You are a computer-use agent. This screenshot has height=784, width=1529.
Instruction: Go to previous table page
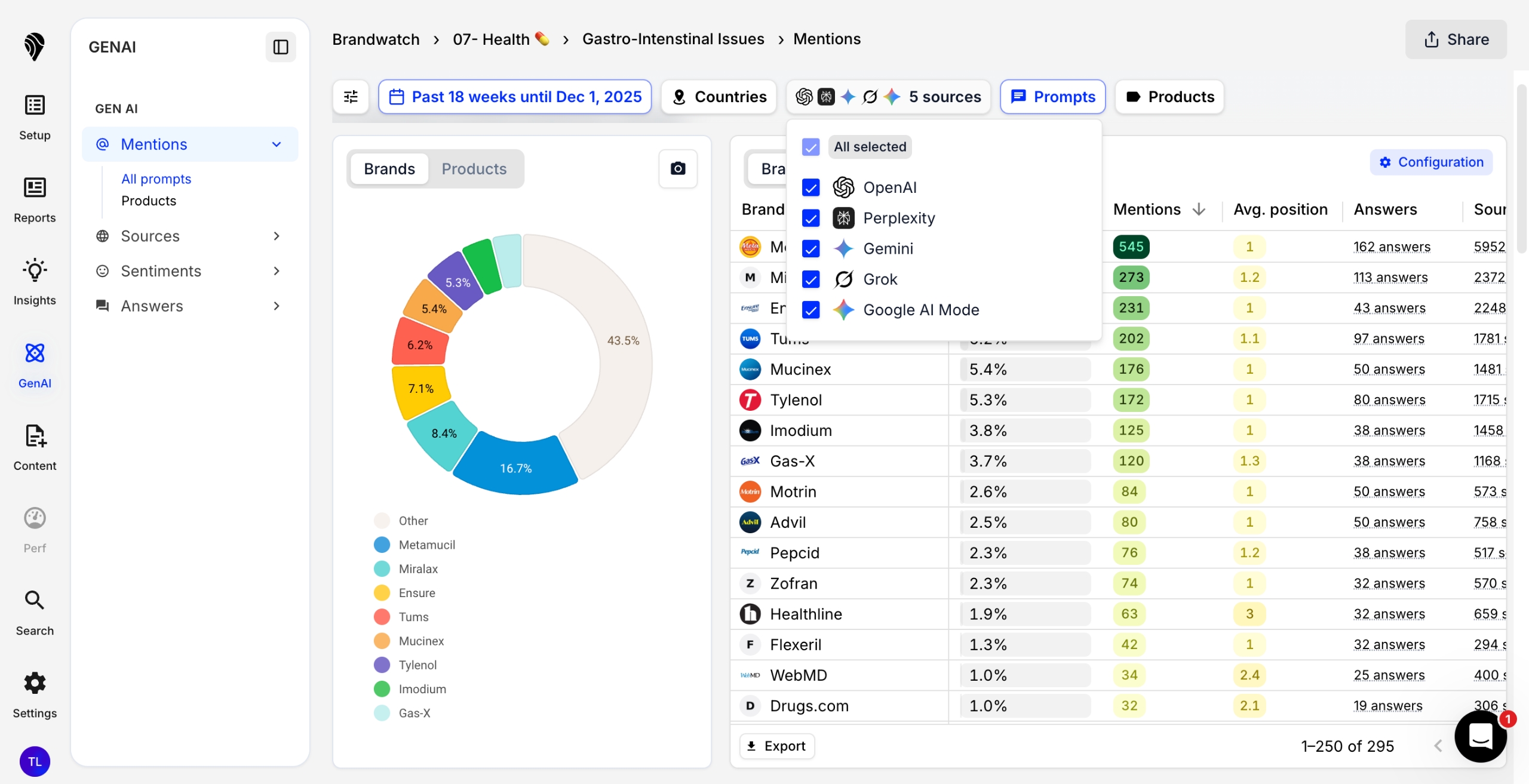pyautogui.click(x=1438, y=746)
